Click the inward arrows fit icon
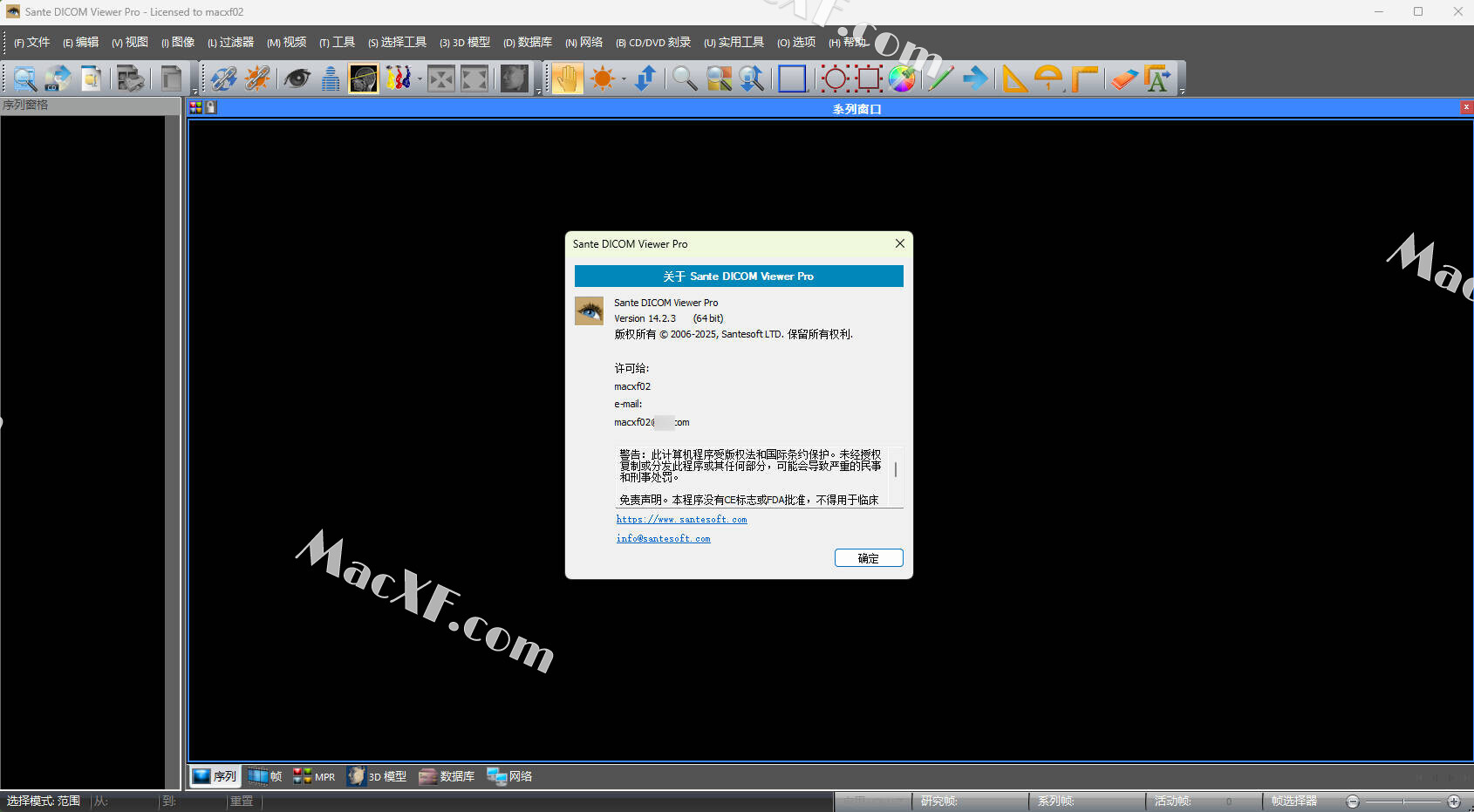 441,78
